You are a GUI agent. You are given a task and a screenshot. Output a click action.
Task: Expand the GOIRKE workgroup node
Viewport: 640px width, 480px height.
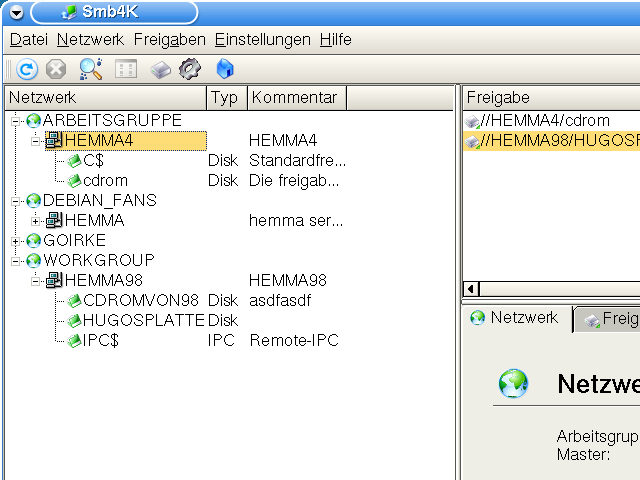15,241
